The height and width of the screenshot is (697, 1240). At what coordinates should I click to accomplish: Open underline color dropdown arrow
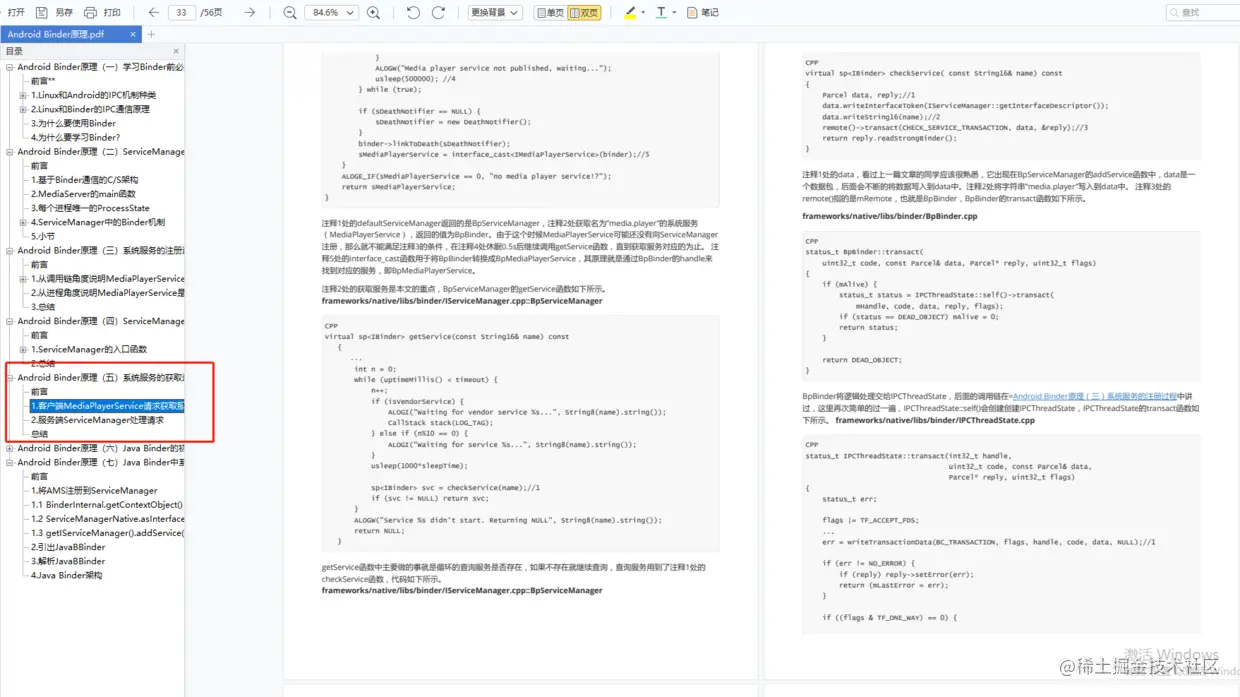675,13
